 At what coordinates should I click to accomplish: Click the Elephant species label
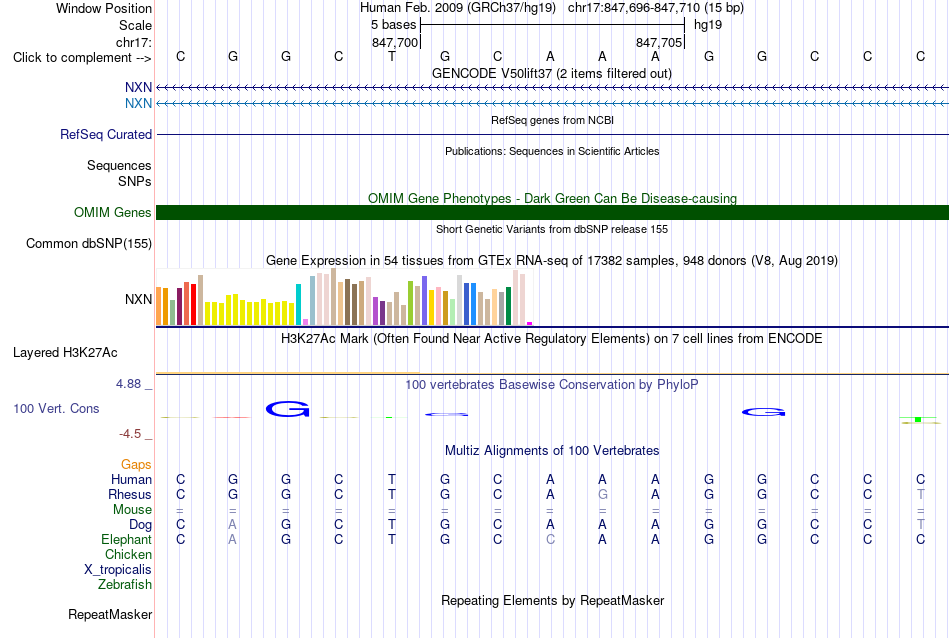click(x=126, y=539)
